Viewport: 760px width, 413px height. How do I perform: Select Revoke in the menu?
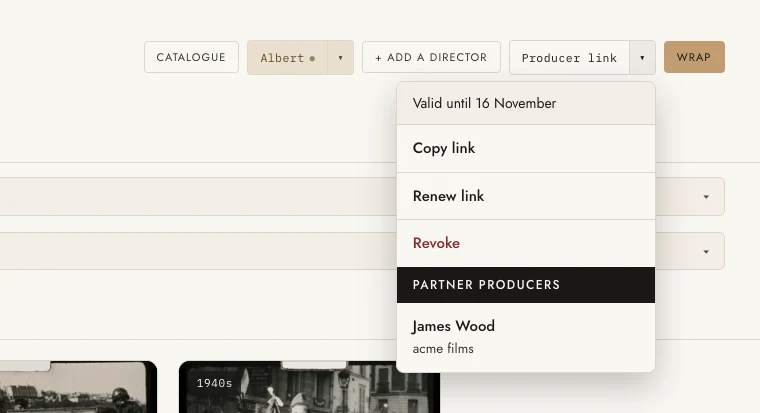tap(525, 243)
